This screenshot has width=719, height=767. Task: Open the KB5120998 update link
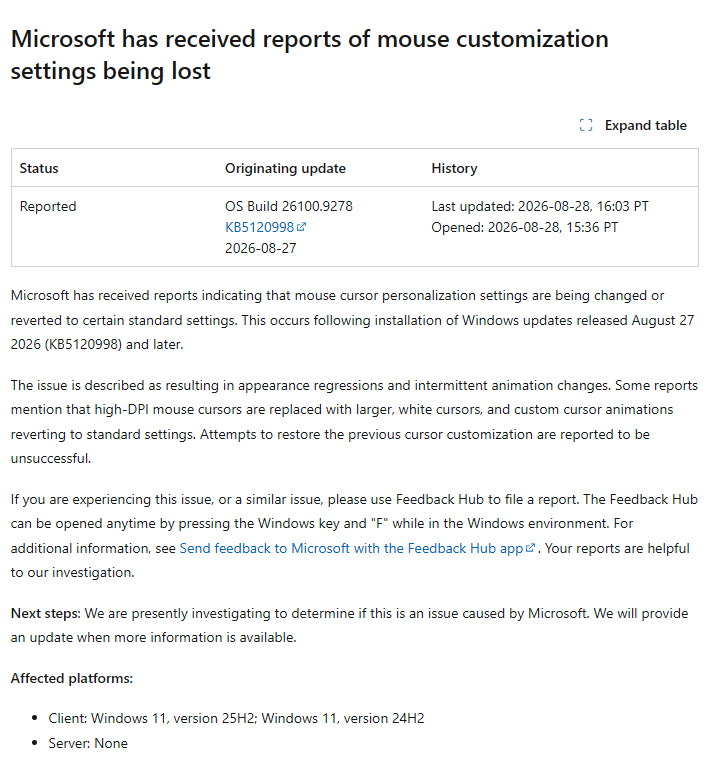click(x=259, y=227)
